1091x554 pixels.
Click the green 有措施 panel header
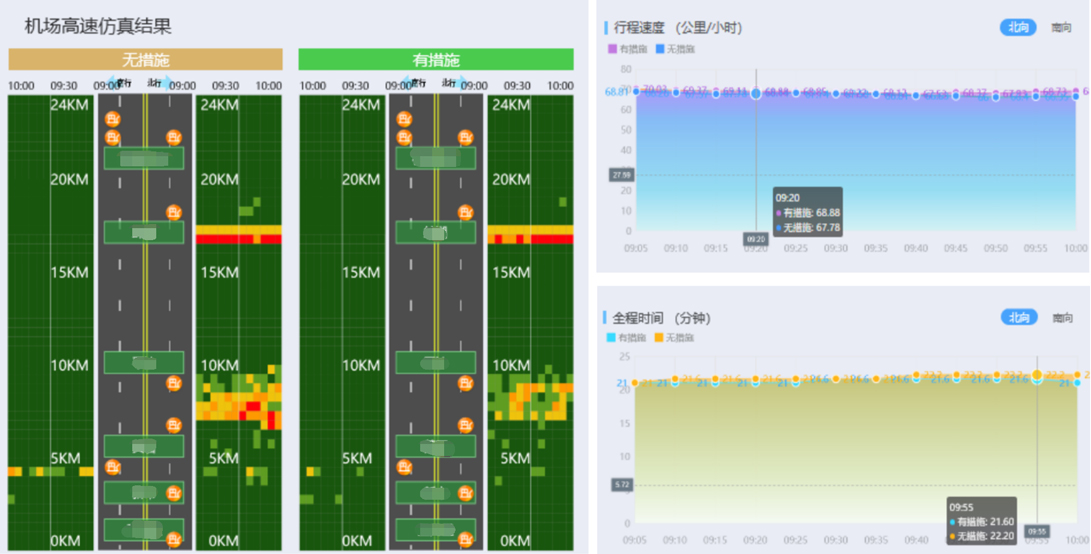(436, 60)
